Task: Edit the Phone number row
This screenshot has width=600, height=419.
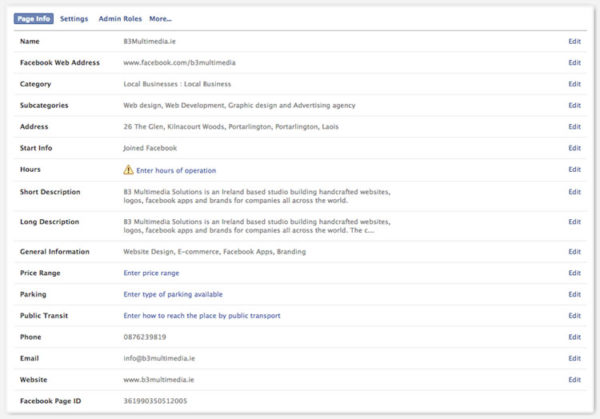Action: [x=574, y=337]
